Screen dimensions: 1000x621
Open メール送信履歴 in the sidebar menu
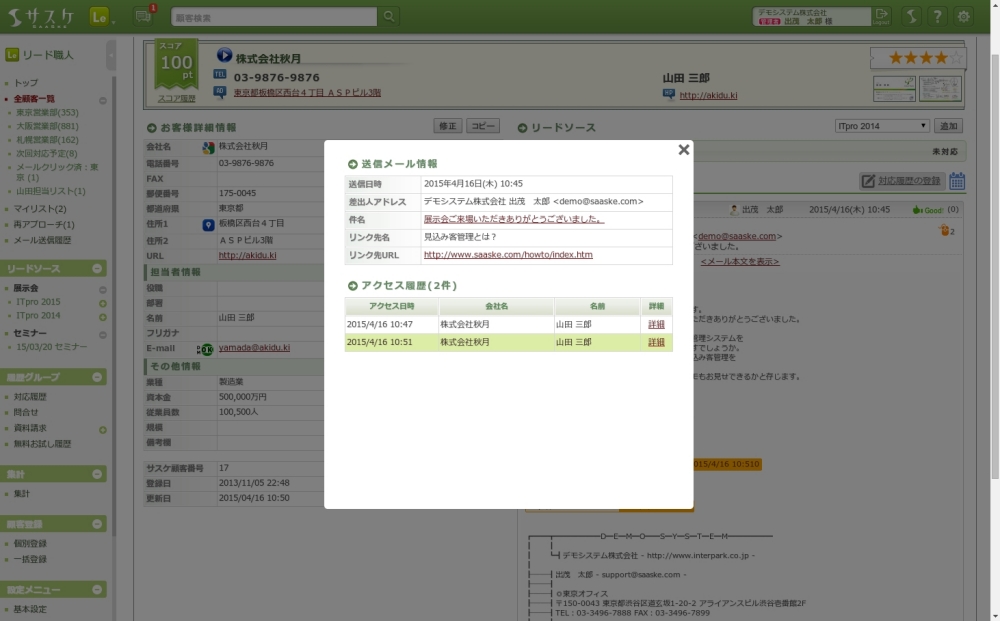click(42, 241)
